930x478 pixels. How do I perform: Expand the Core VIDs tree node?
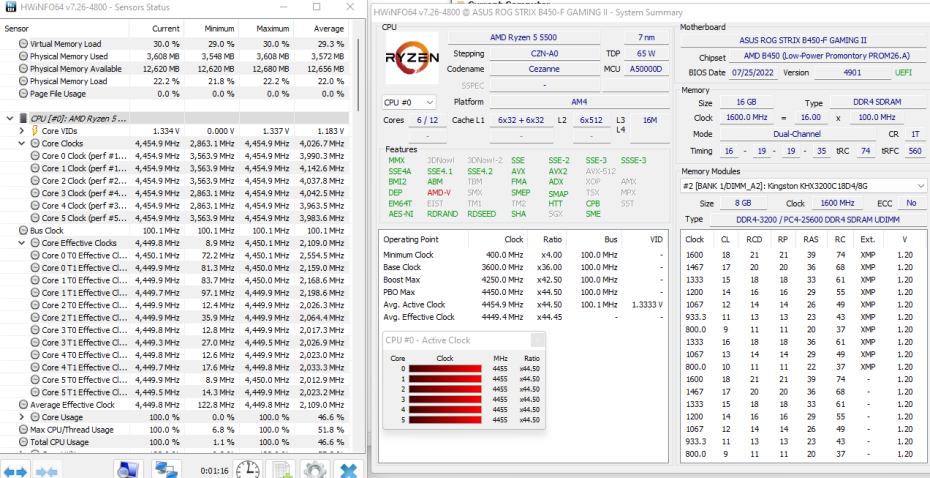22,131
